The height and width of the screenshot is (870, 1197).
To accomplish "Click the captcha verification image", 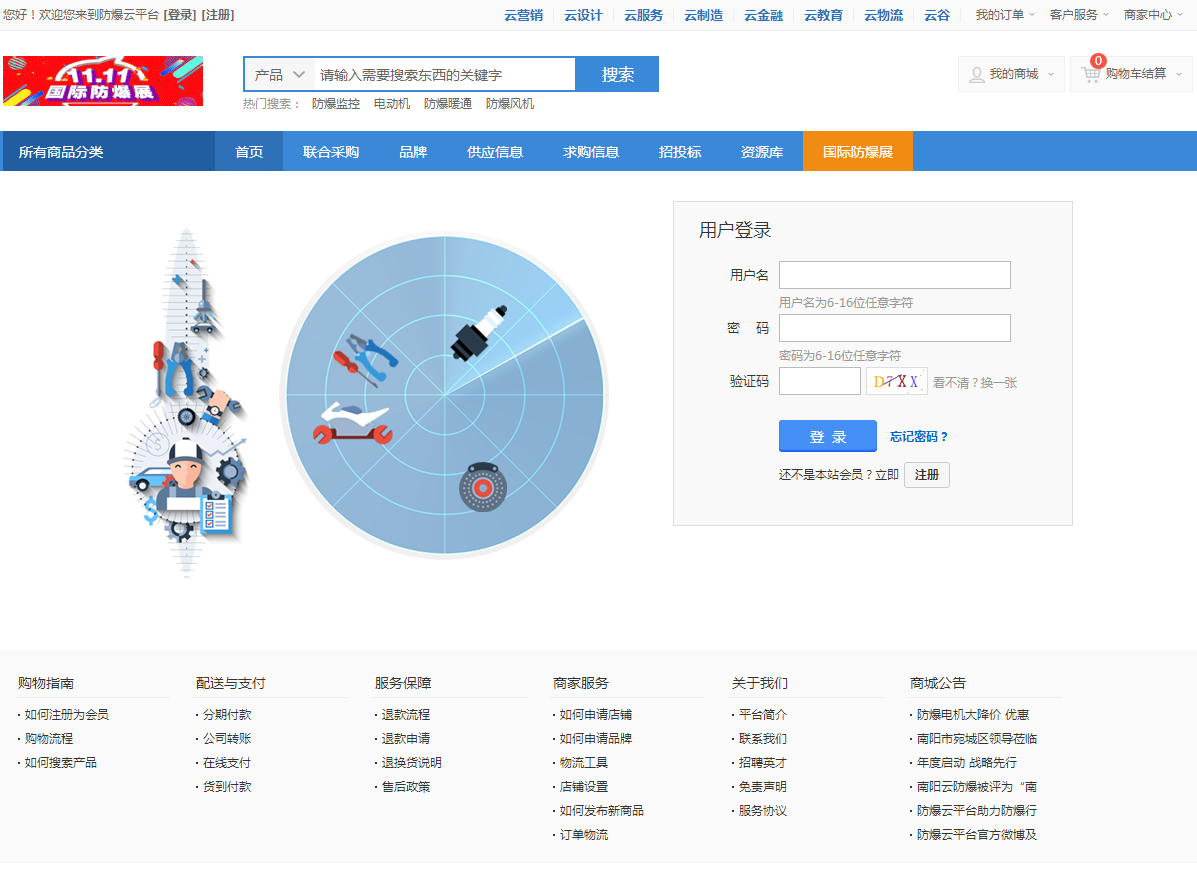I will tap(897, 381).
